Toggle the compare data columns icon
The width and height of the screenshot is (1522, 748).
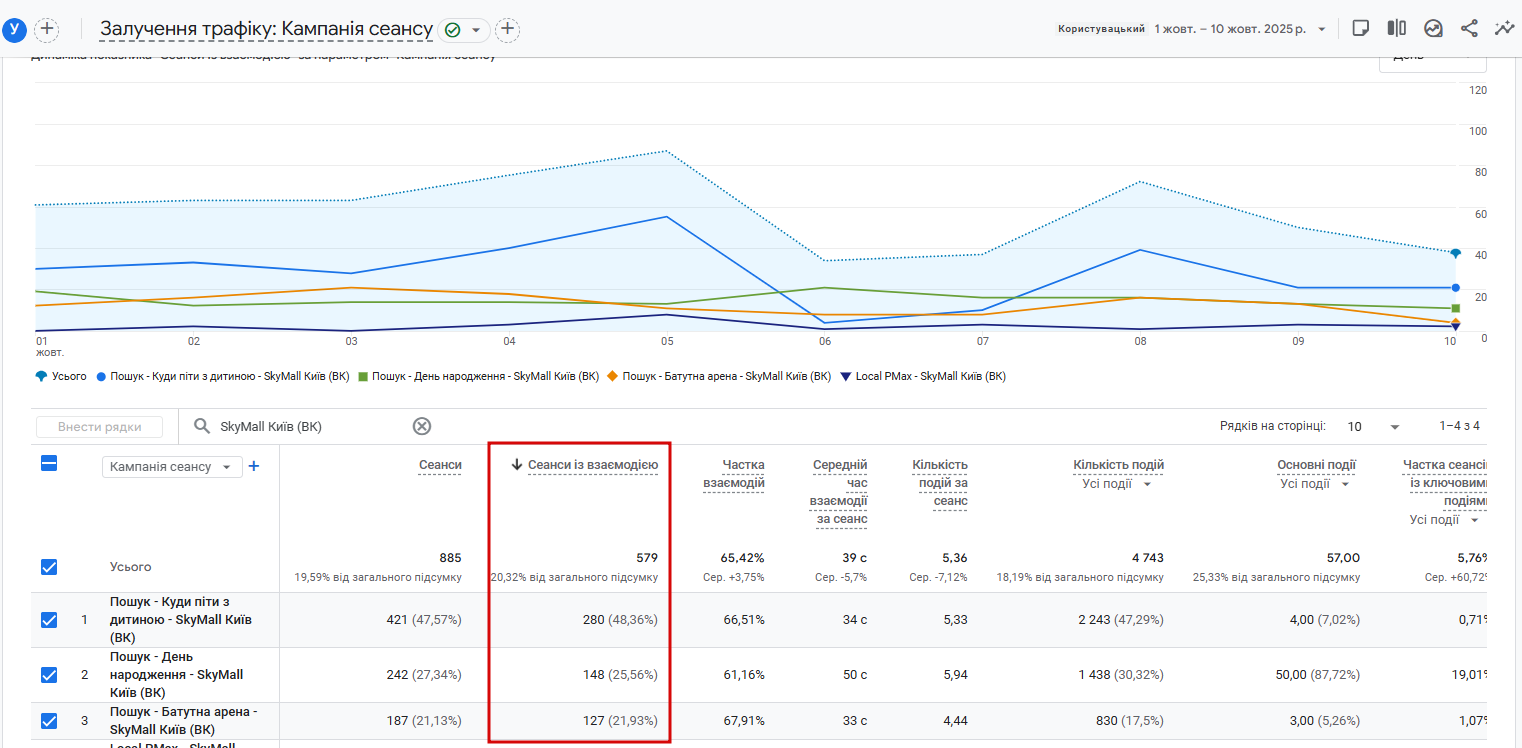pos(1397,29)
